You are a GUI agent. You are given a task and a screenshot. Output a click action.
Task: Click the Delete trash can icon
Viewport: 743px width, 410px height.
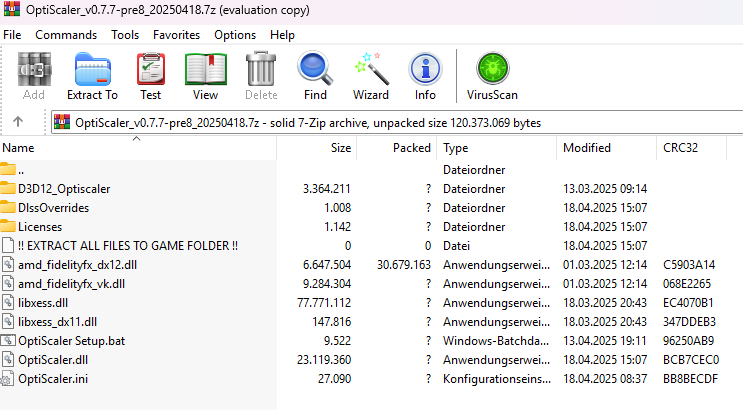coord(261,70)
